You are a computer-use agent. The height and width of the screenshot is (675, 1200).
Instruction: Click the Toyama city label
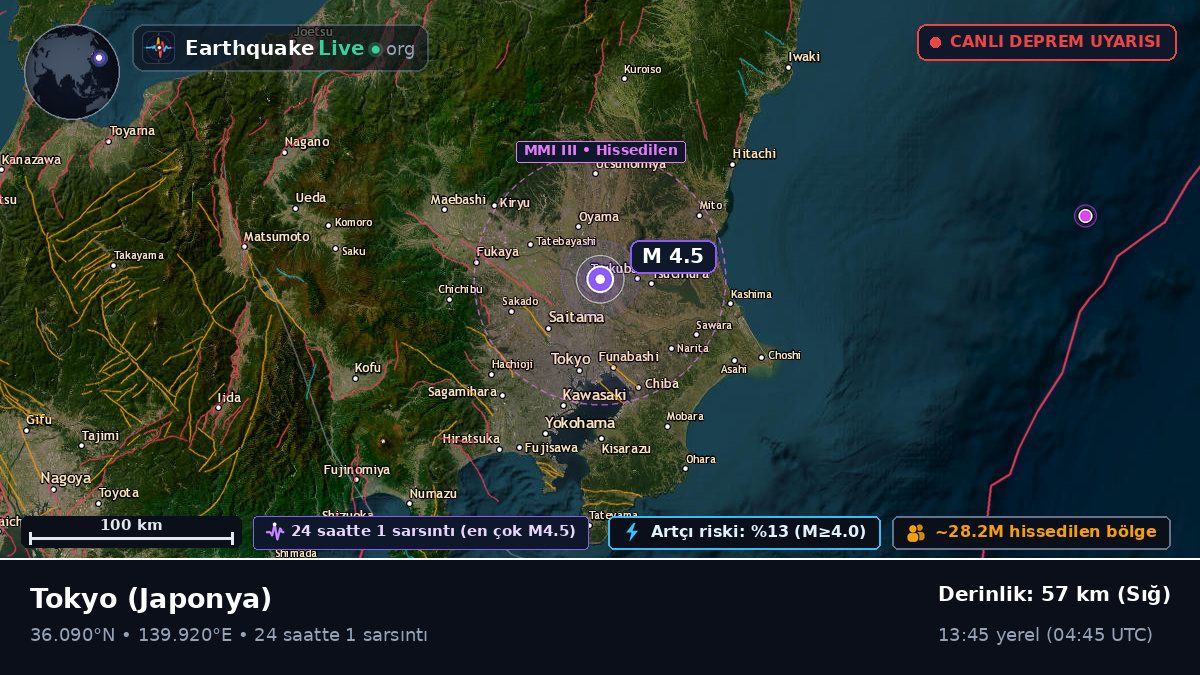[132, 131]
